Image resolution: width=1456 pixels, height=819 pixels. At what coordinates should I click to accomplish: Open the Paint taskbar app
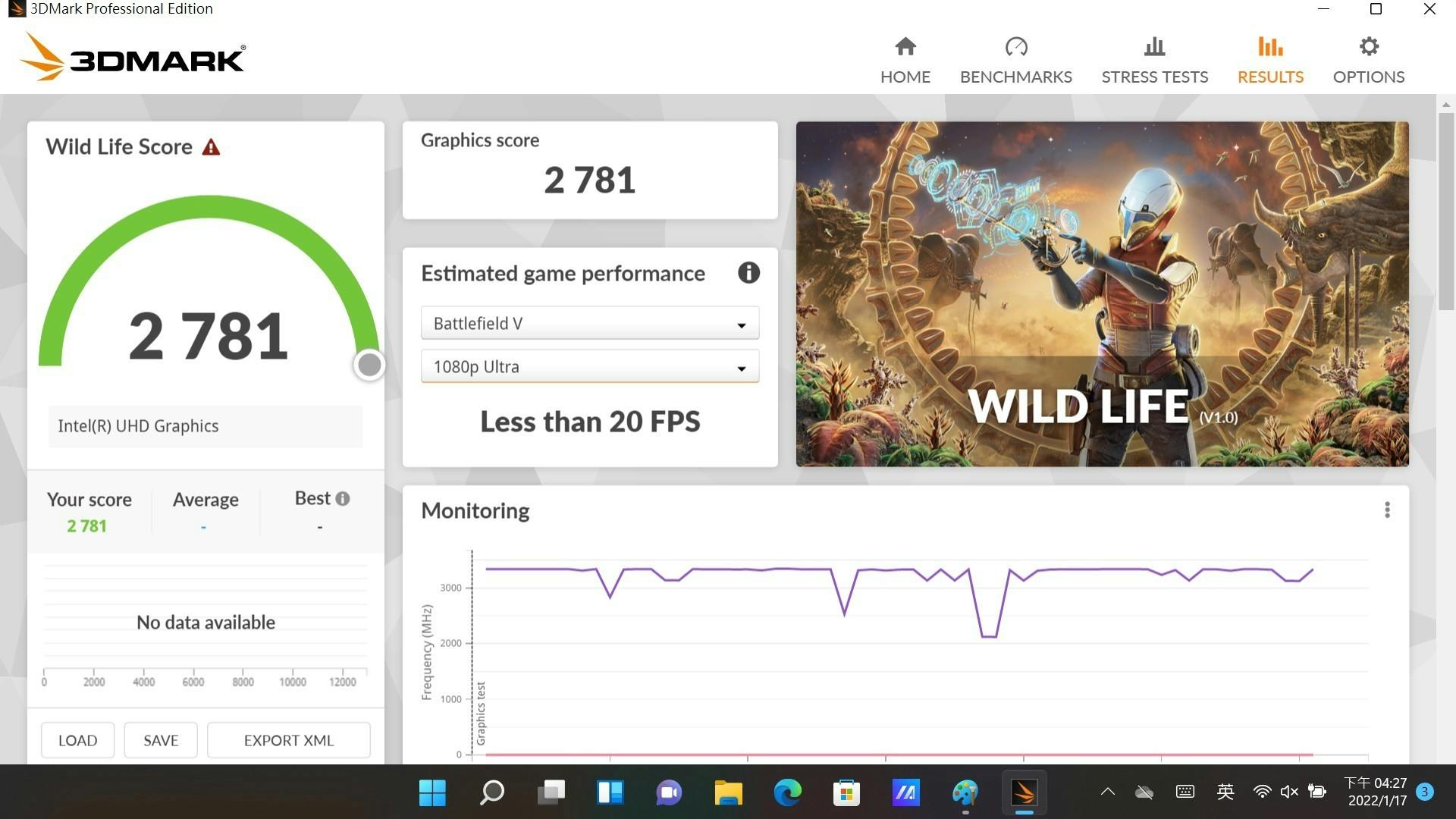[x=965, y=793]
